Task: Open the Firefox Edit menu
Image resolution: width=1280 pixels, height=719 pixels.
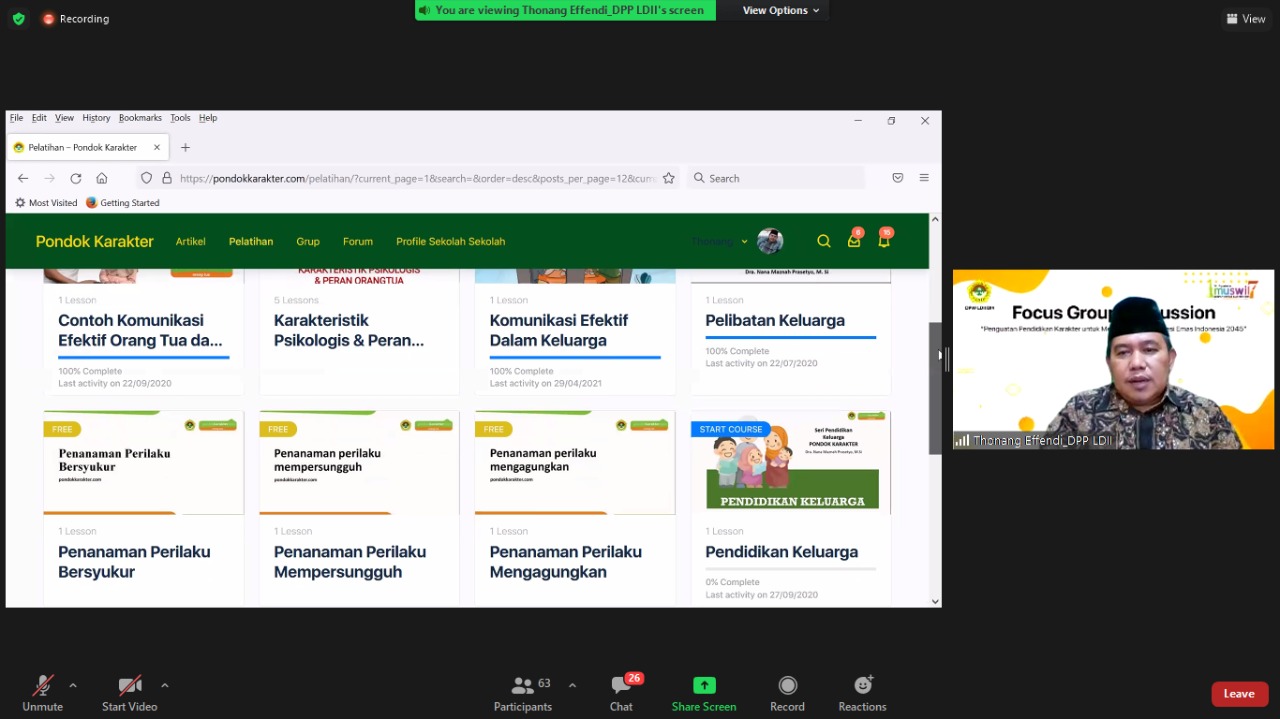Action: tap(39, 118)
